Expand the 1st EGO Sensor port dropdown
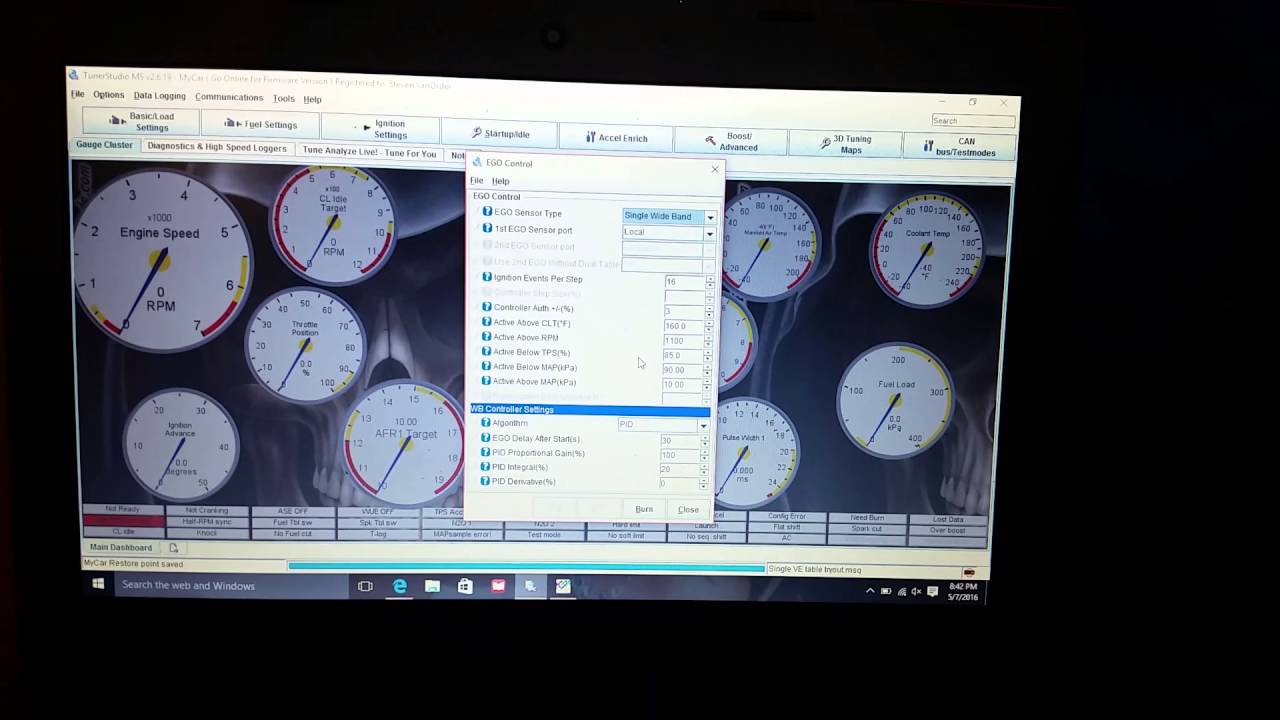This screenshot has width=1280, height=720. (710, 234)
